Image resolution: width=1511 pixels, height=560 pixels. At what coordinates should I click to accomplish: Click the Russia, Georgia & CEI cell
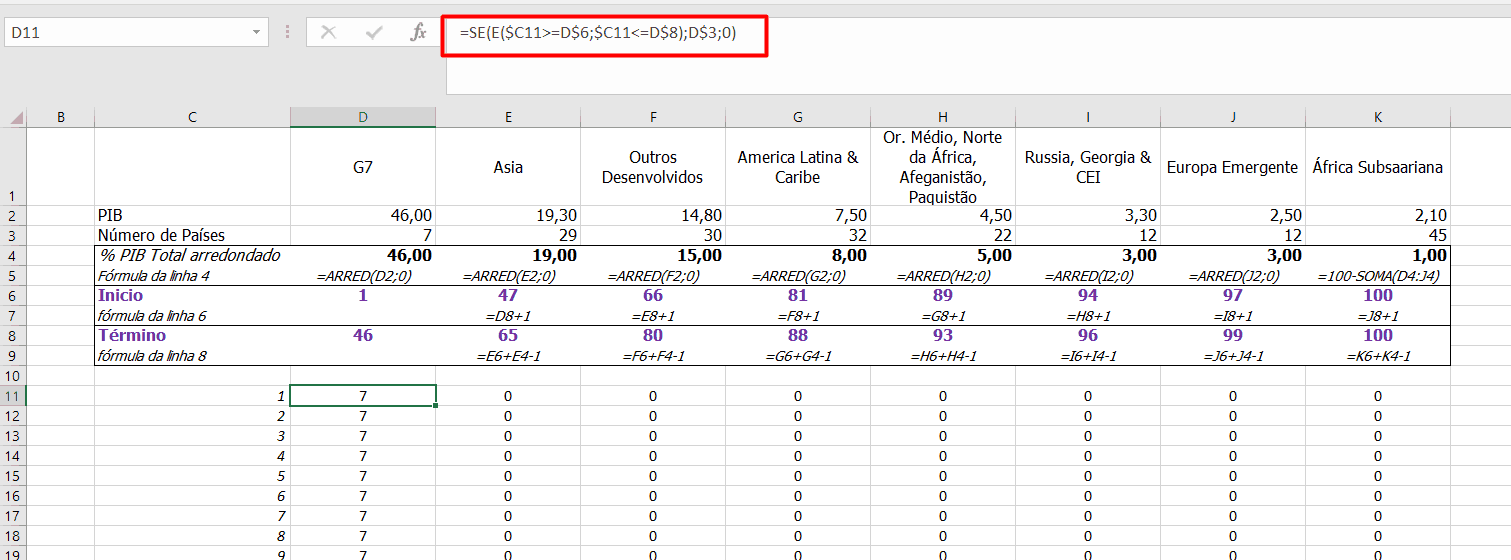pyautogui.click(x=1088, y=167)
